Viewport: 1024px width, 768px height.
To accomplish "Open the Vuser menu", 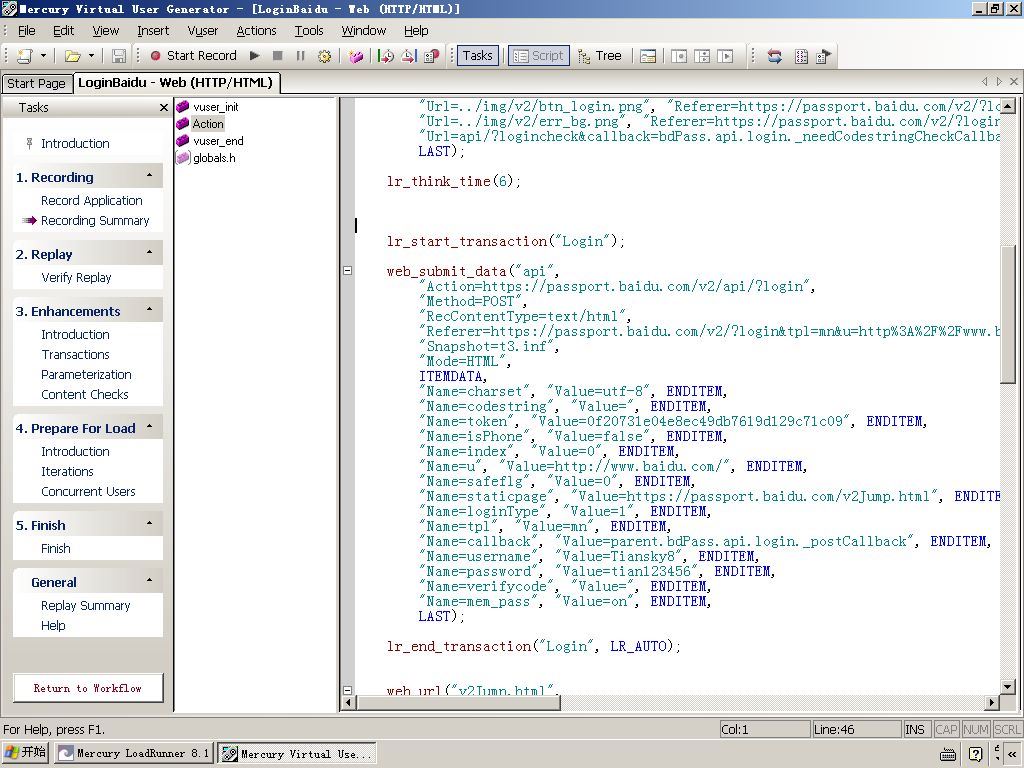I will point(202,31).
